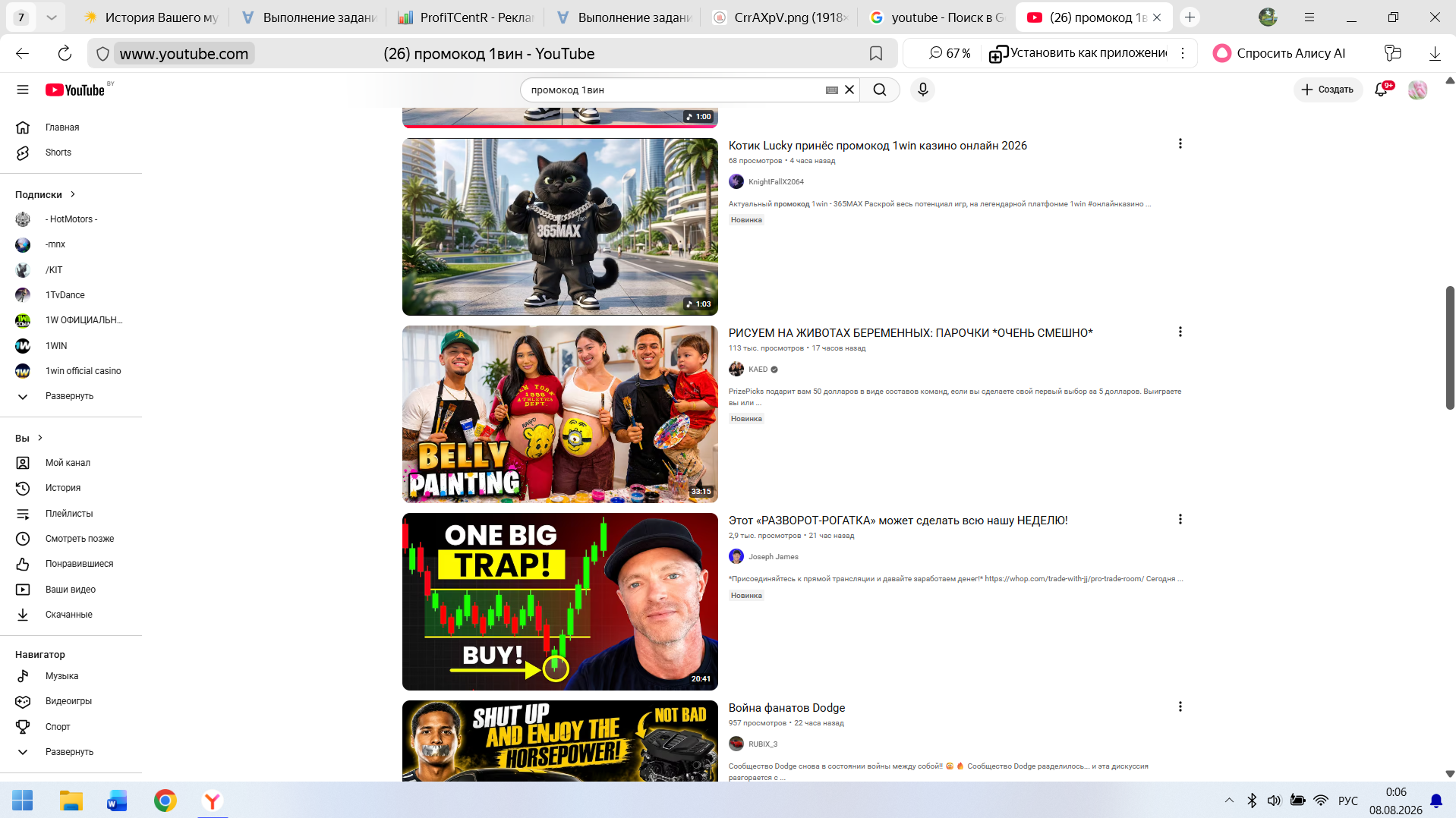Open more options for the РАЗВОРОТ-РОГАТКА video

1180,519
